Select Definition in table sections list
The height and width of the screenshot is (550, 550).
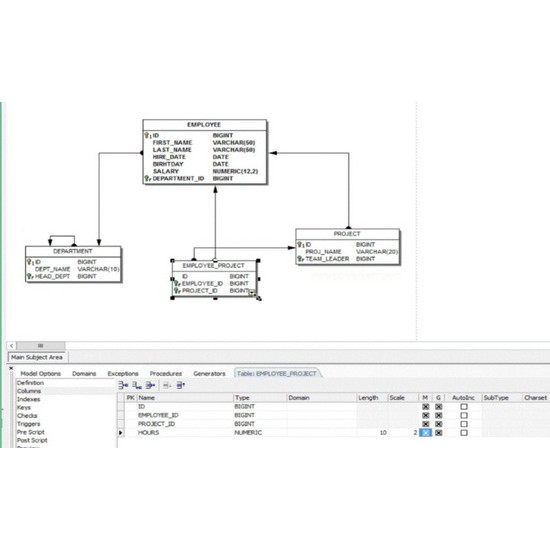point(31,383)
